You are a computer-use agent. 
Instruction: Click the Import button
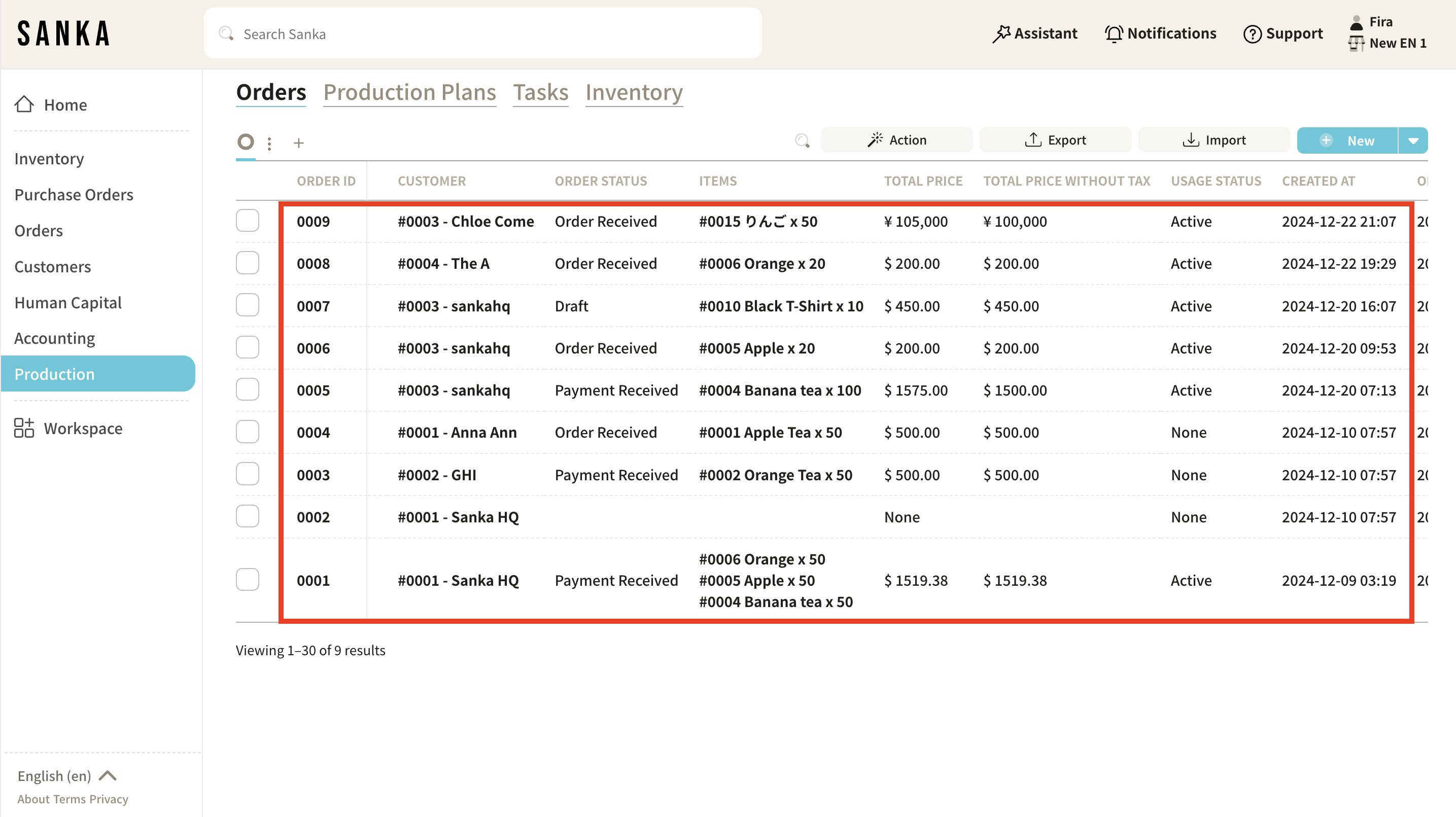tap(1214, 140)
